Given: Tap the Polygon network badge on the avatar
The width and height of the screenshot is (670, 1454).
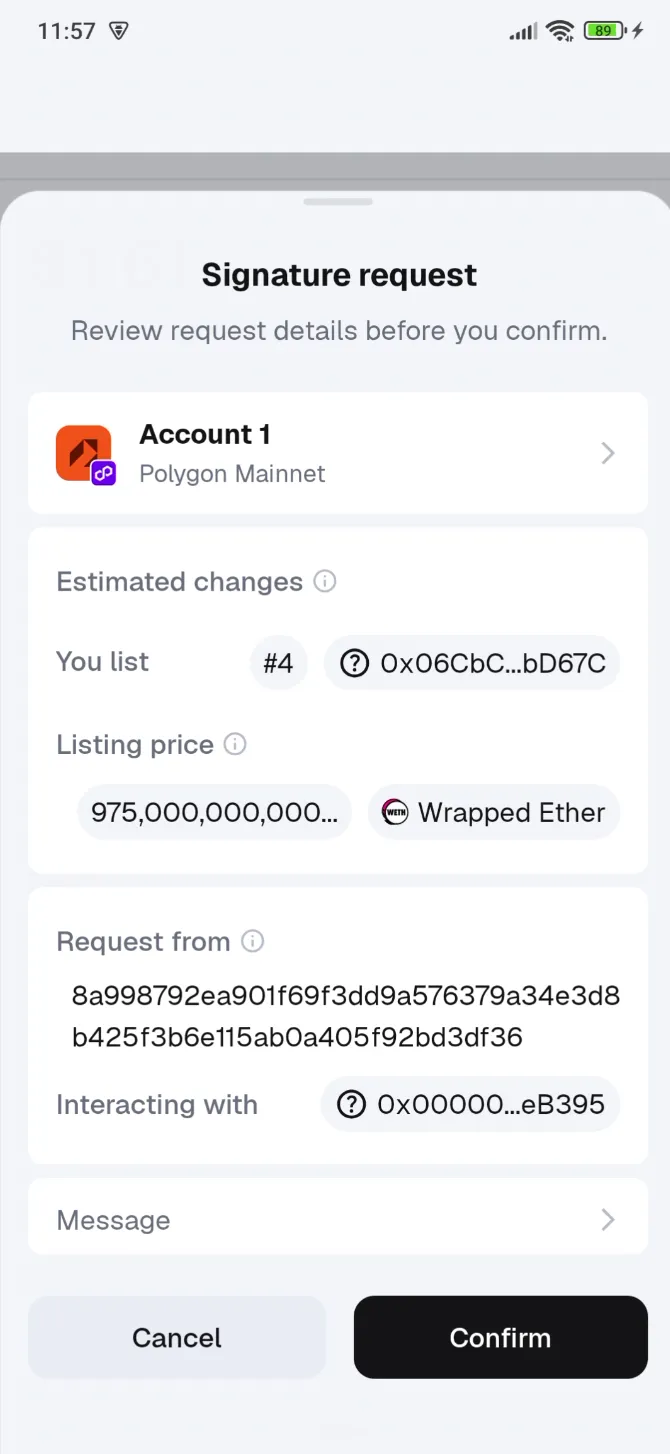Looking at the screenshot, I should point(103,472).
